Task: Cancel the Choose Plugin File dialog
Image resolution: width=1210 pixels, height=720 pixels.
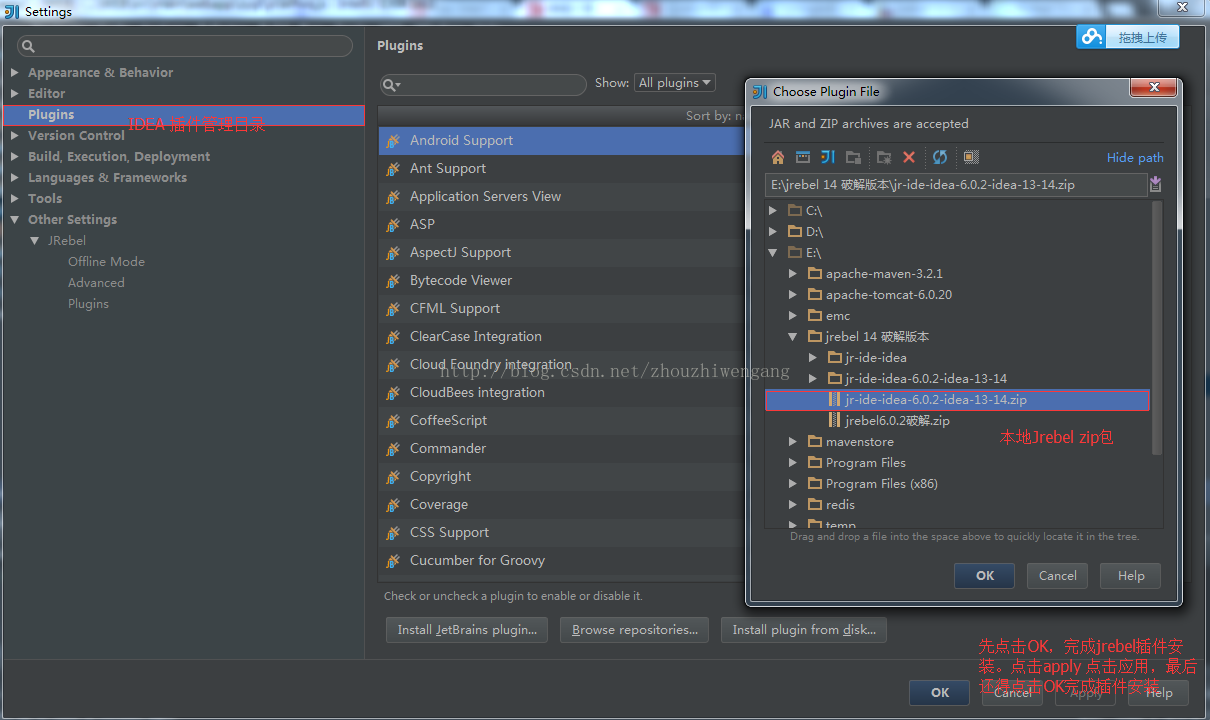Action: click(1057, 575)
